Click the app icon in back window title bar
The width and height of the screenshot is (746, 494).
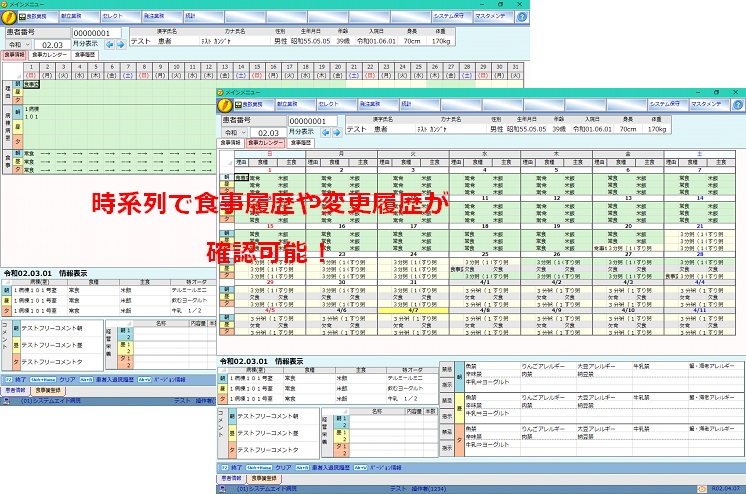4,4
